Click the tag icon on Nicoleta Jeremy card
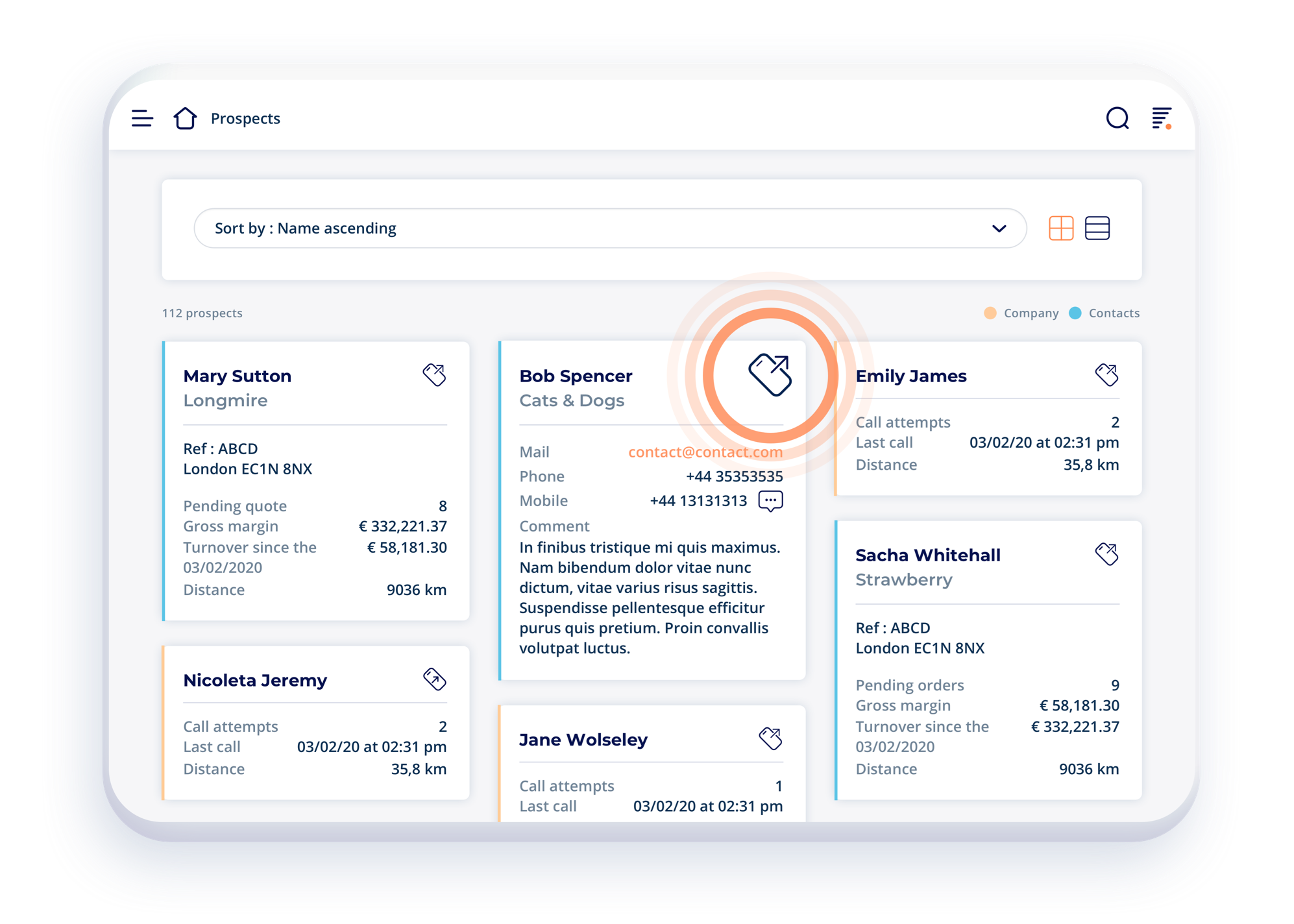This screenshot has height=924, width=1294. [x=434, y=679]
